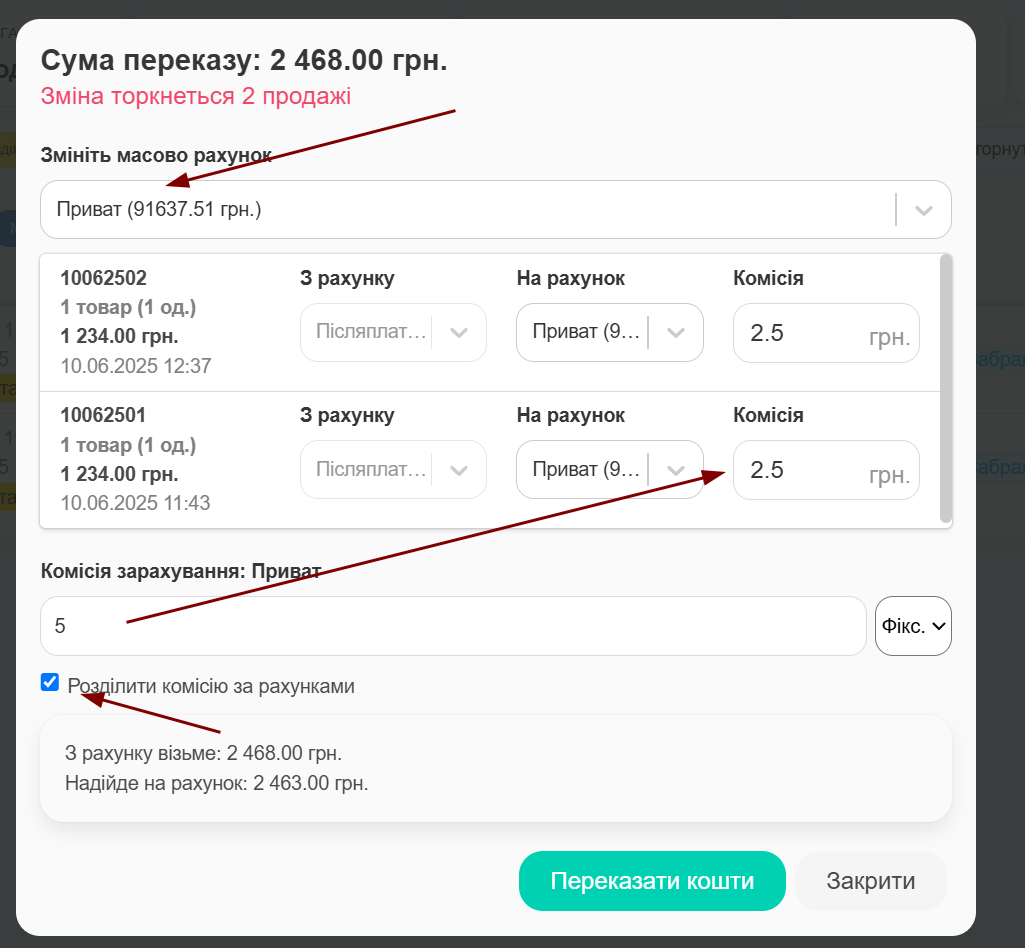Click the chevron of 'На рахунок' for sale 10062501

click(x=676, y=470)
